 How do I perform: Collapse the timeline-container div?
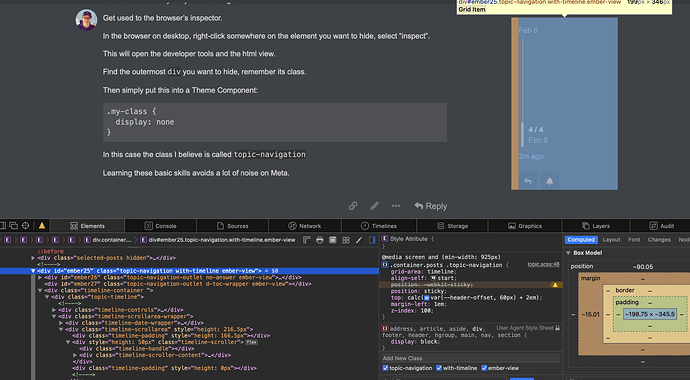click(40, 290)
